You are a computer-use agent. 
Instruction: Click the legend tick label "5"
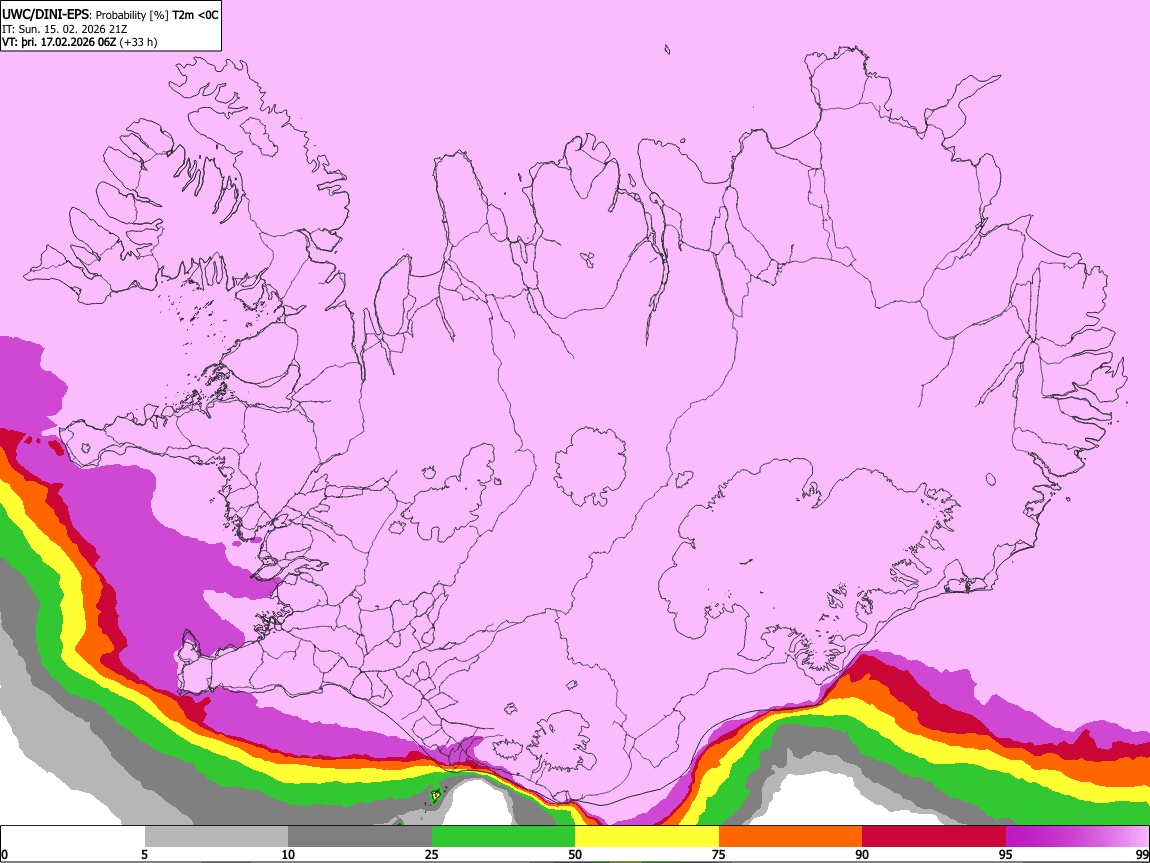pos(144,855)
